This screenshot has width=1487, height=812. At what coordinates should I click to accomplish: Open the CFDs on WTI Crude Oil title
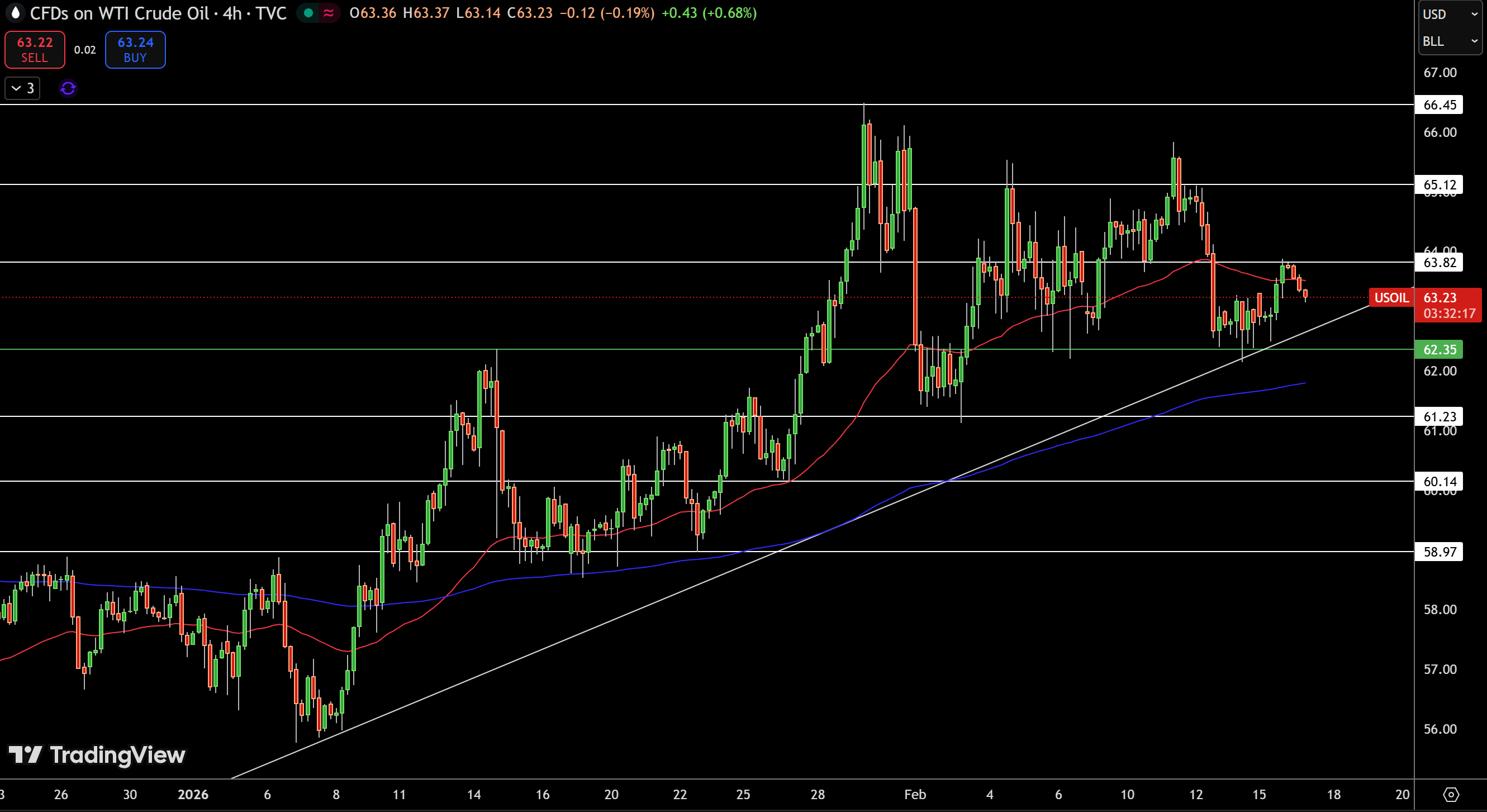pyautogui.click(x=120, y=13)
